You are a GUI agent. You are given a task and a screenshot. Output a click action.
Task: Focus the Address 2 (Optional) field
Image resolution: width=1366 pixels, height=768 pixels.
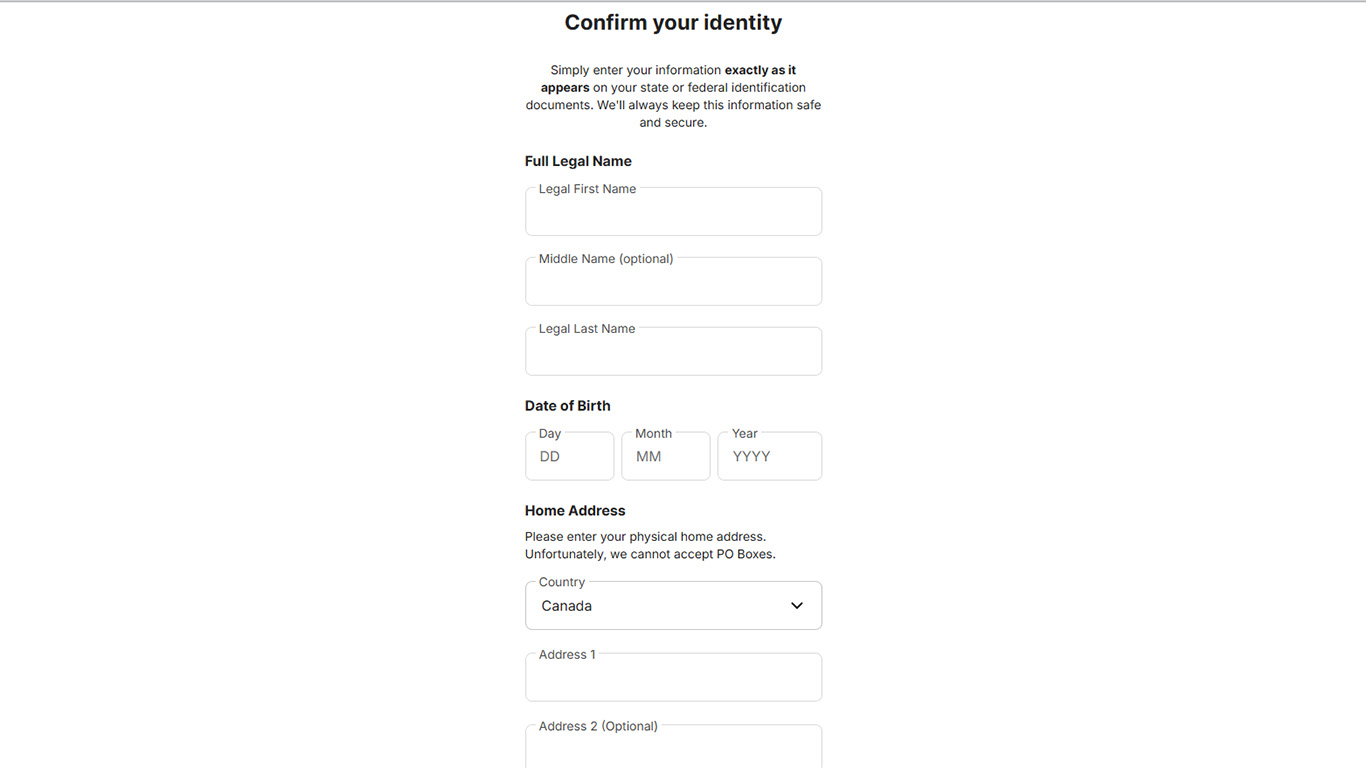coord(673,750)
